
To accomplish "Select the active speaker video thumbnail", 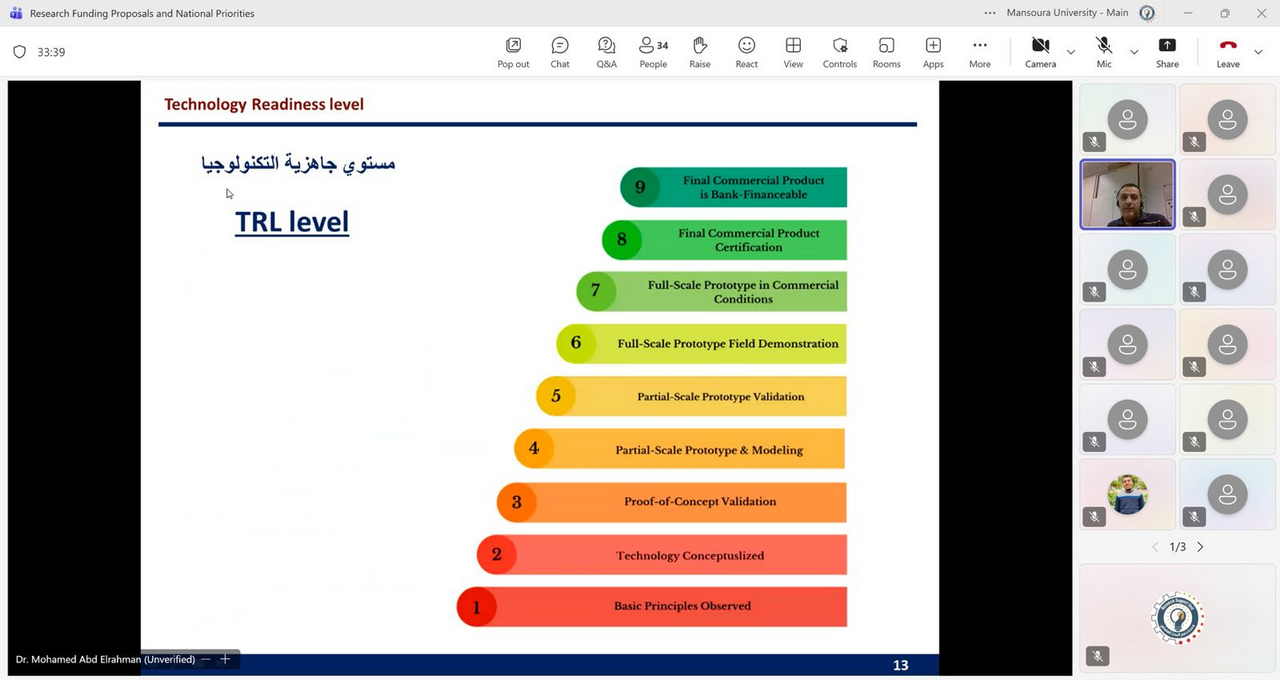I will tap(1127, 194).
